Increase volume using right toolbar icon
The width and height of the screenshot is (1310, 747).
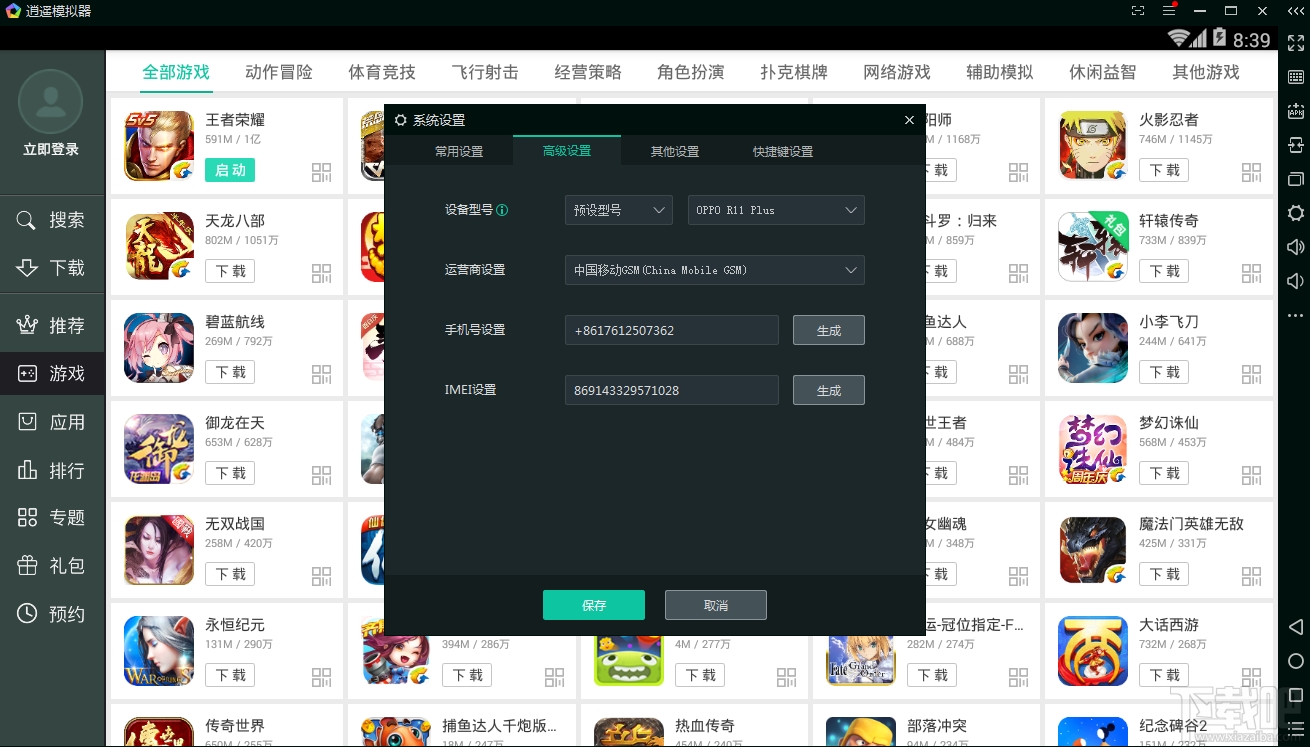point(1296,247)
